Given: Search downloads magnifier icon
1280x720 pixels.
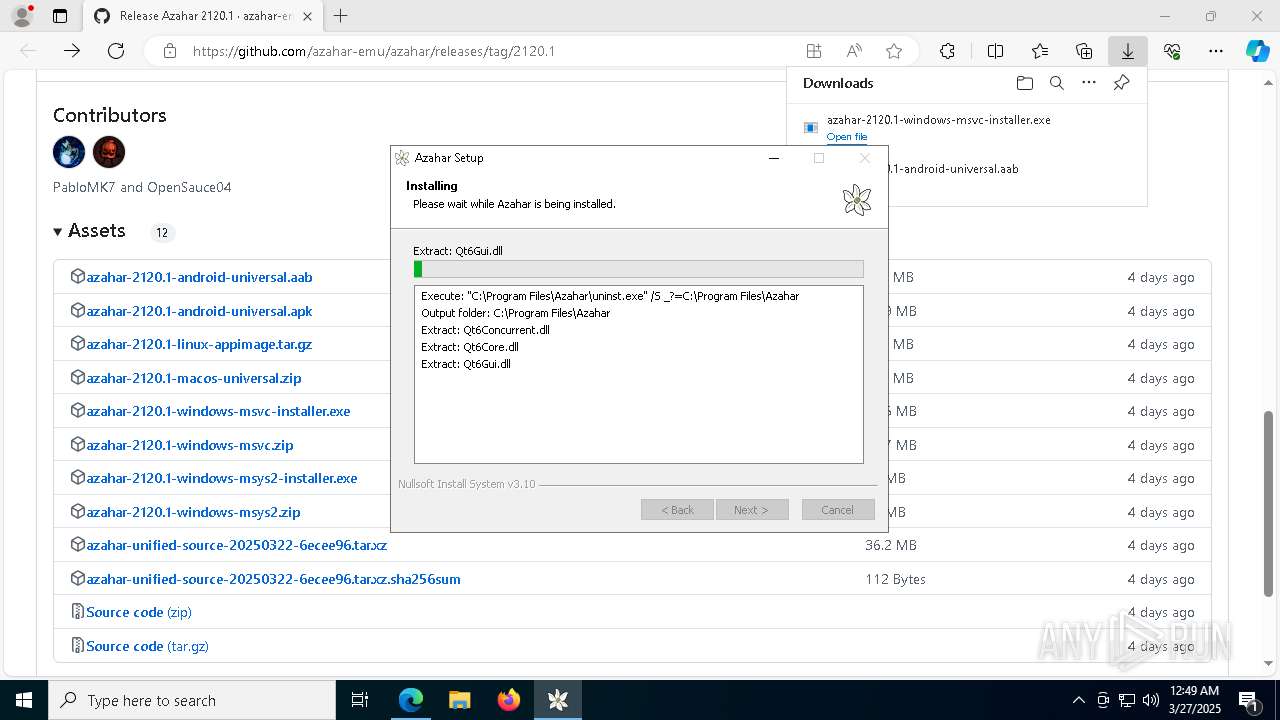Looking at the screenshot, I should (x=1057, y=83).
